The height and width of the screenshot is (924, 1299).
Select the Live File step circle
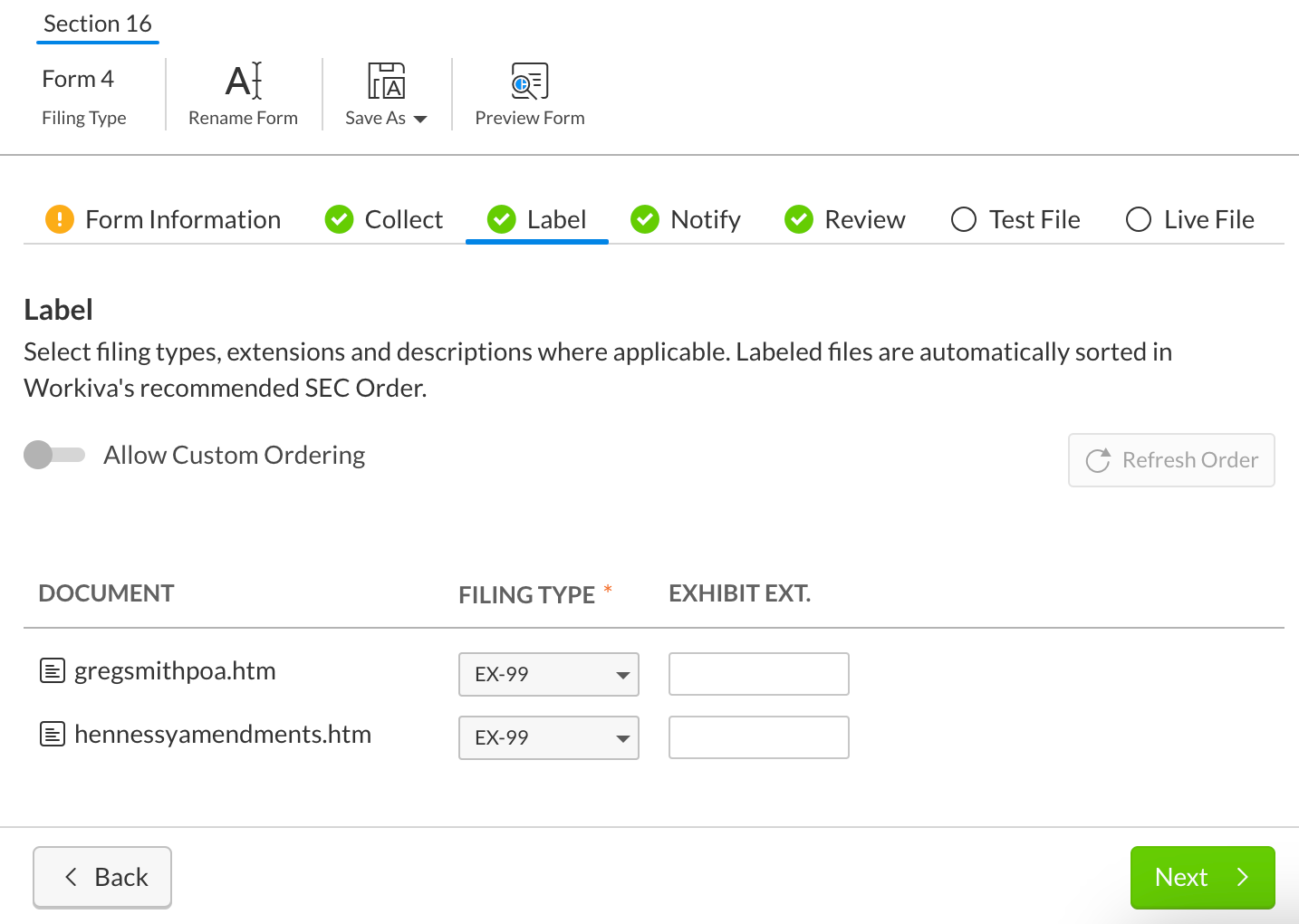1139,219
